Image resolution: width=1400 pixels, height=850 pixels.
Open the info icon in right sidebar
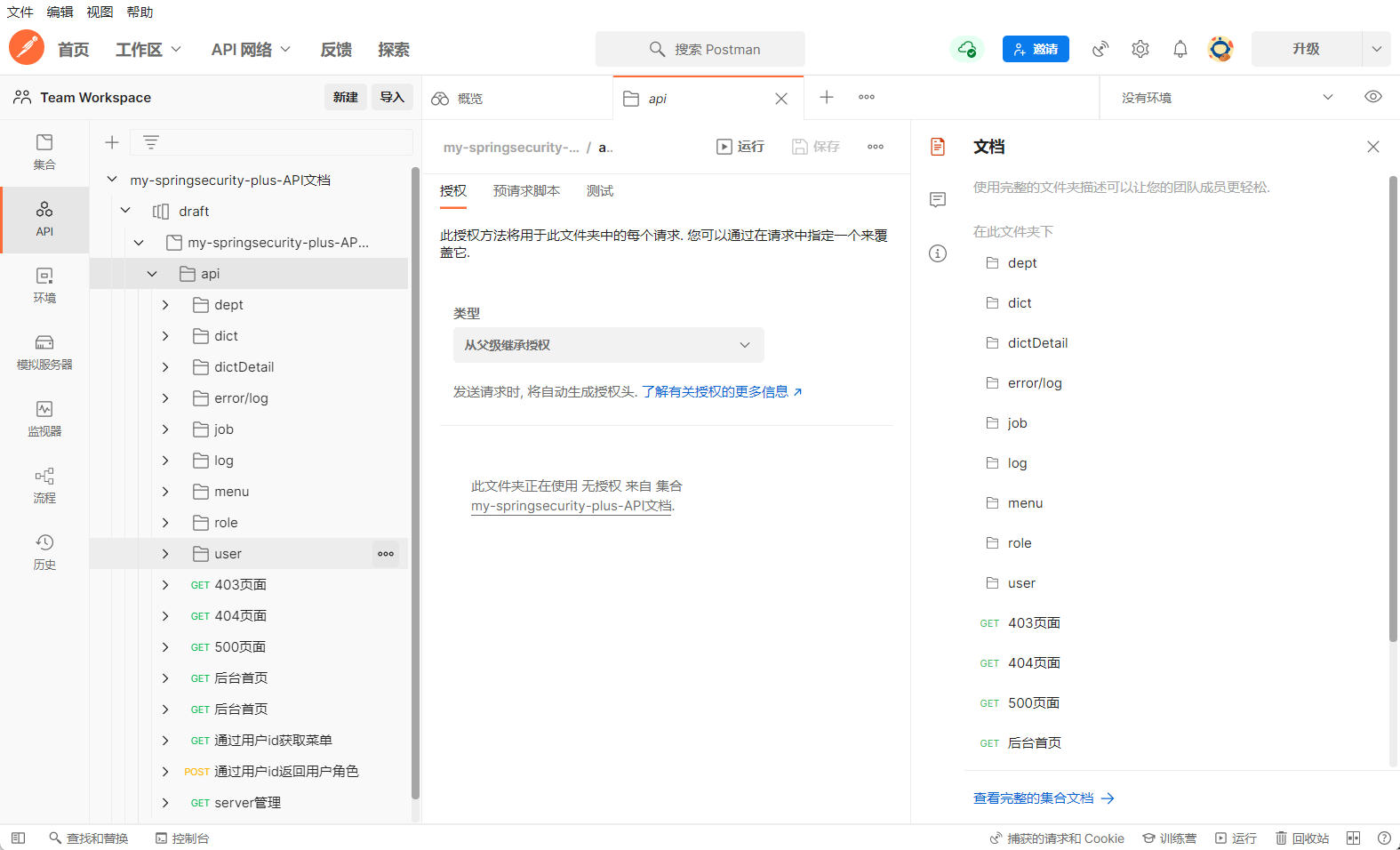point(938,253)
